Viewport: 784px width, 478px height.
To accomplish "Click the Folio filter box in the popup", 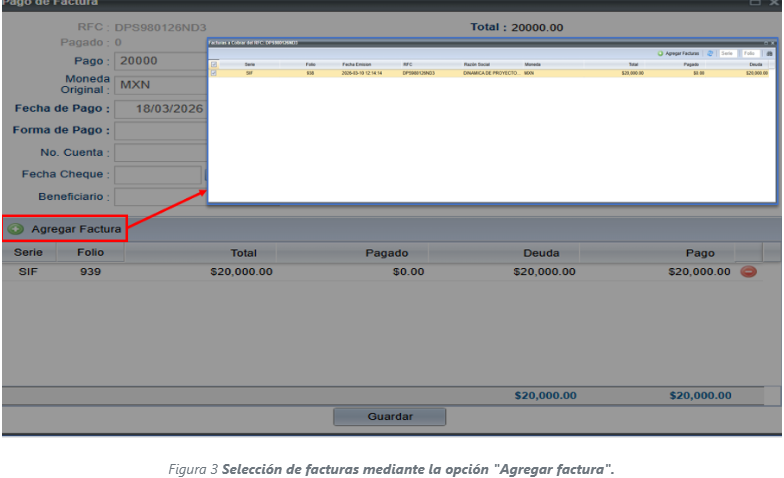I will (x=750, y=52).
